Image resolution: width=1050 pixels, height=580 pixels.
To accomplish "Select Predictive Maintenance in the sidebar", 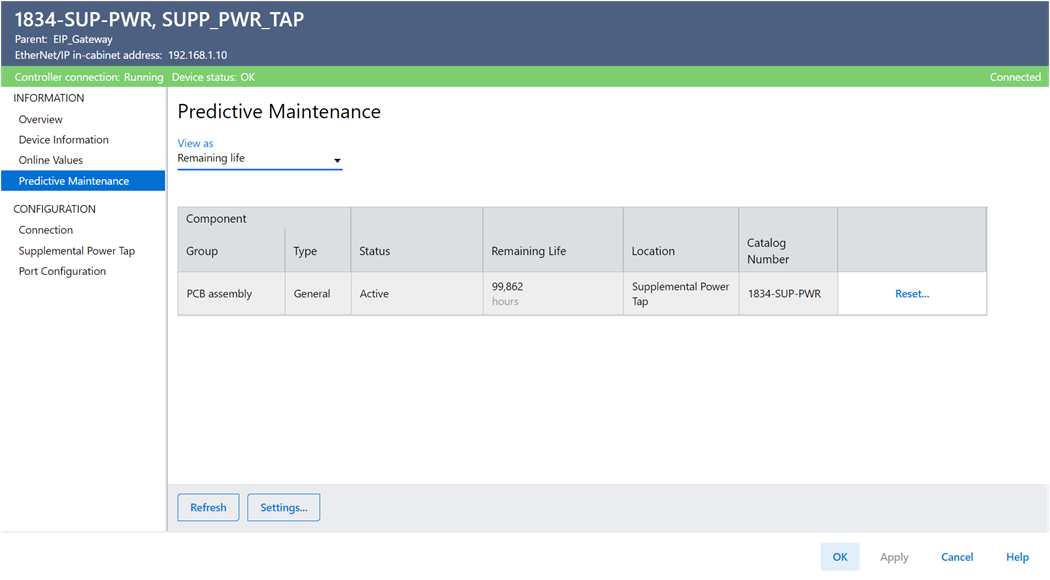I will (x=83, y=181).
